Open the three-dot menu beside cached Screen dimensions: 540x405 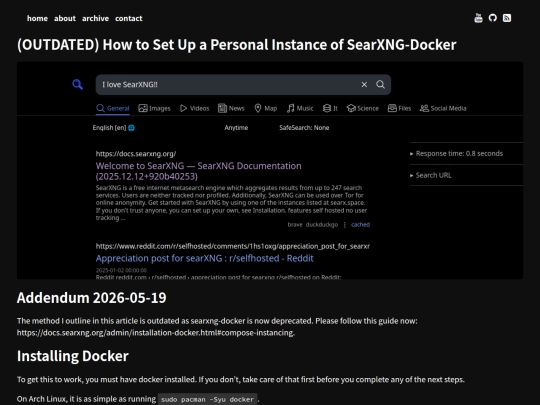344,225
